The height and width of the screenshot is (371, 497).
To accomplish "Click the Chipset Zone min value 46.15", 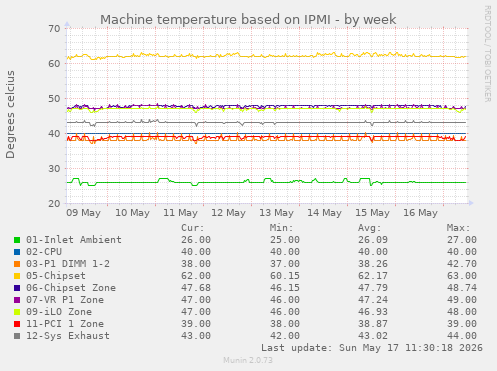I will coord(285,288).
